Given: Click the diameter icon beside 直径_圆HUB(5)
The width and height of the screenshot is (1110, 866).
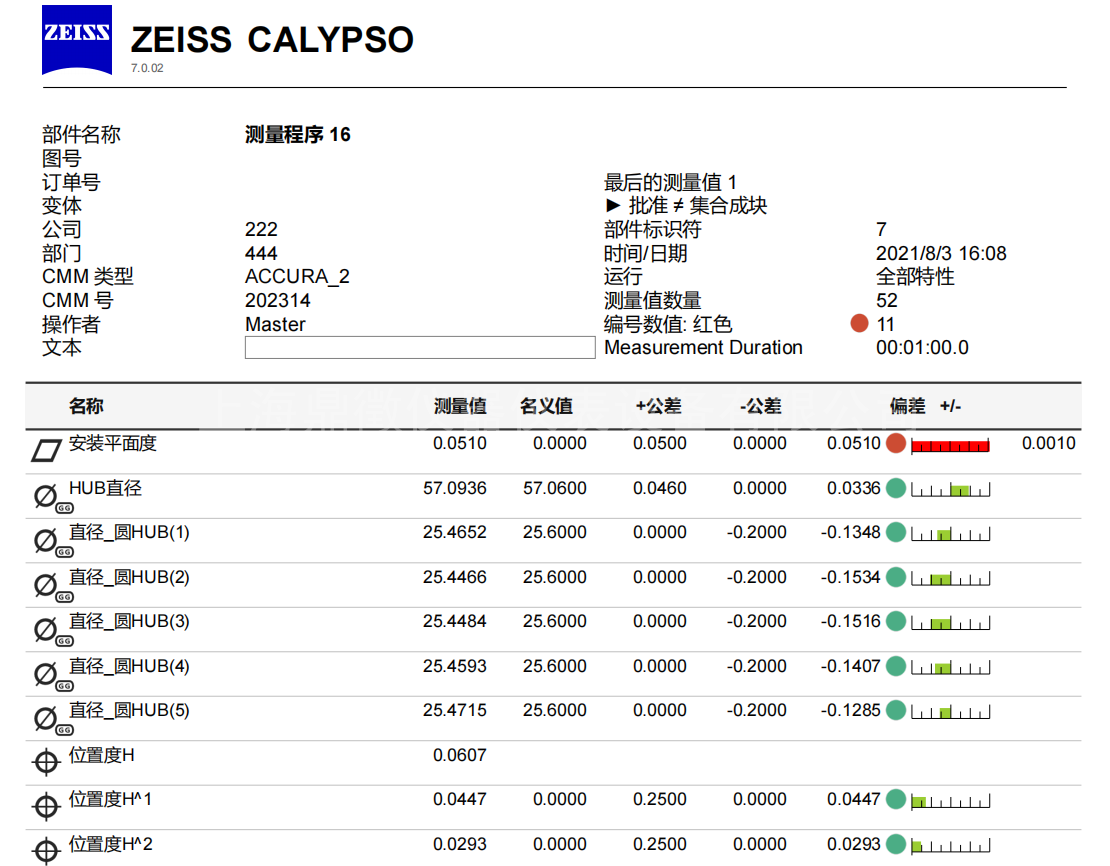Looking at the screenshot, I should coord(46,718).
